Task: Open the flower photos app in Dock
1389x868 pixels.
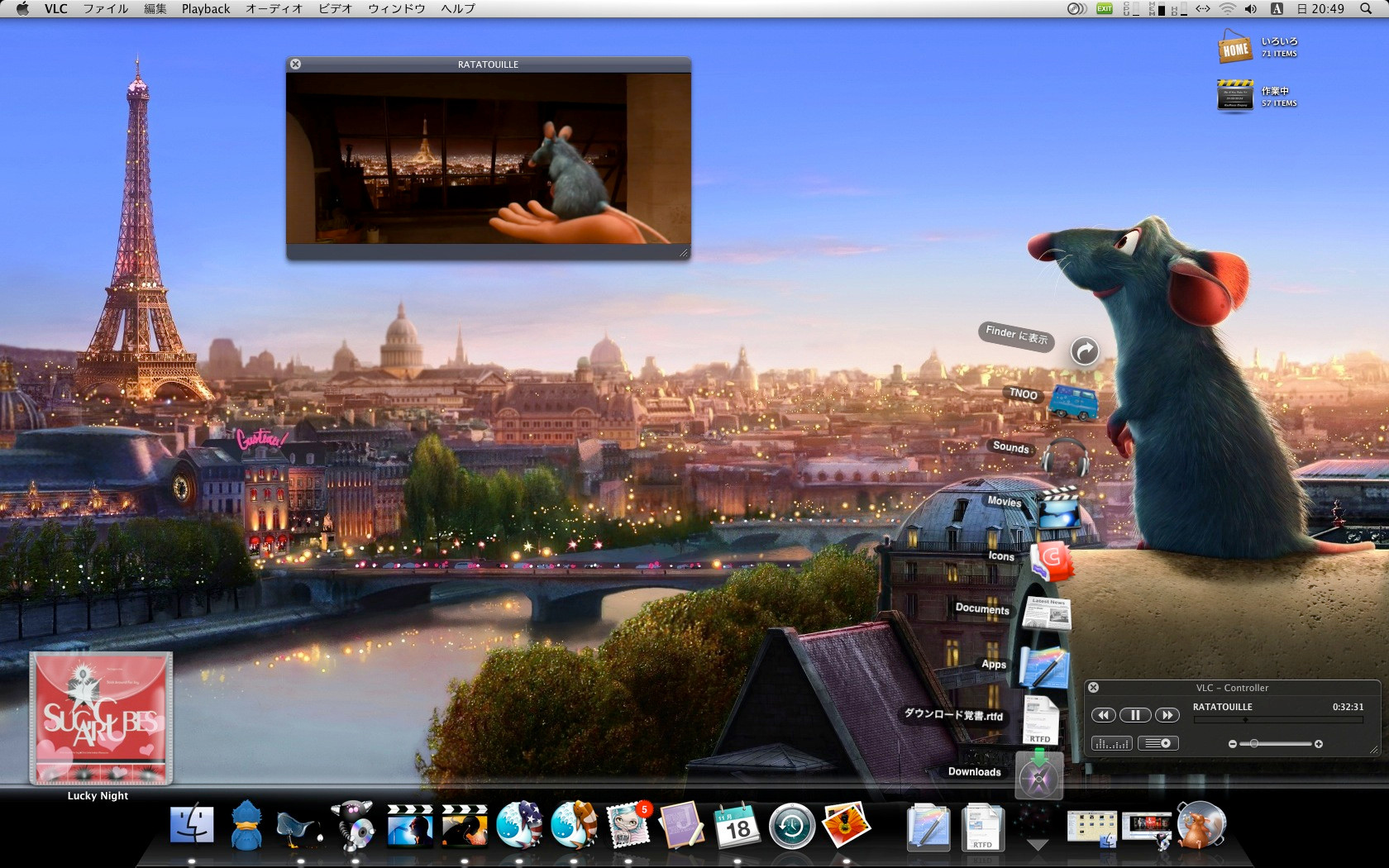Action: [x=846, y=825]
